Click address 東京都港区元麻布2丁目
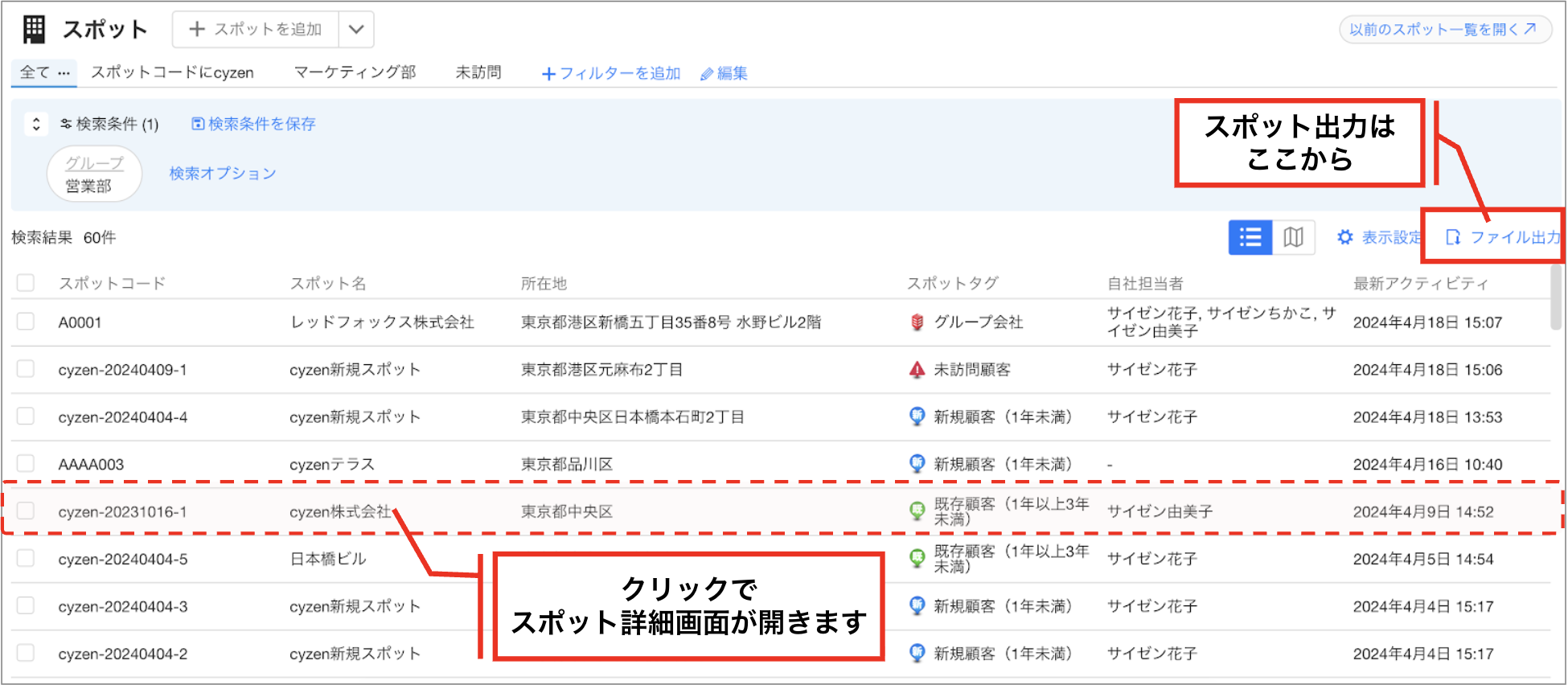This screenshot has width=1568, height=685. (x=602, y=370)
